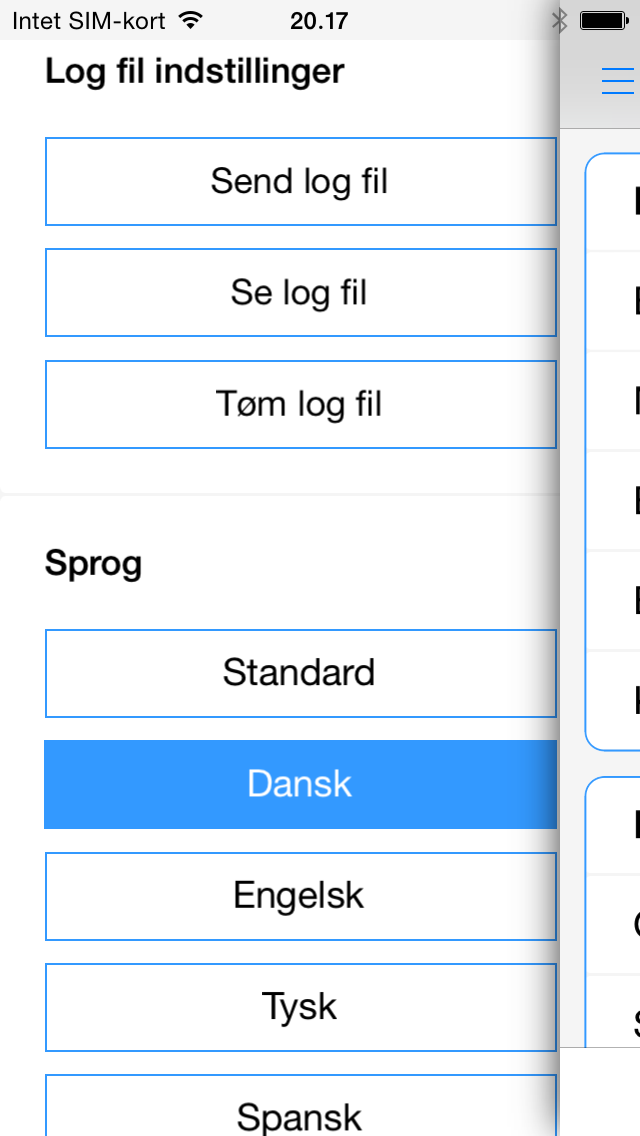Select Standard language option

coord(300,673)
